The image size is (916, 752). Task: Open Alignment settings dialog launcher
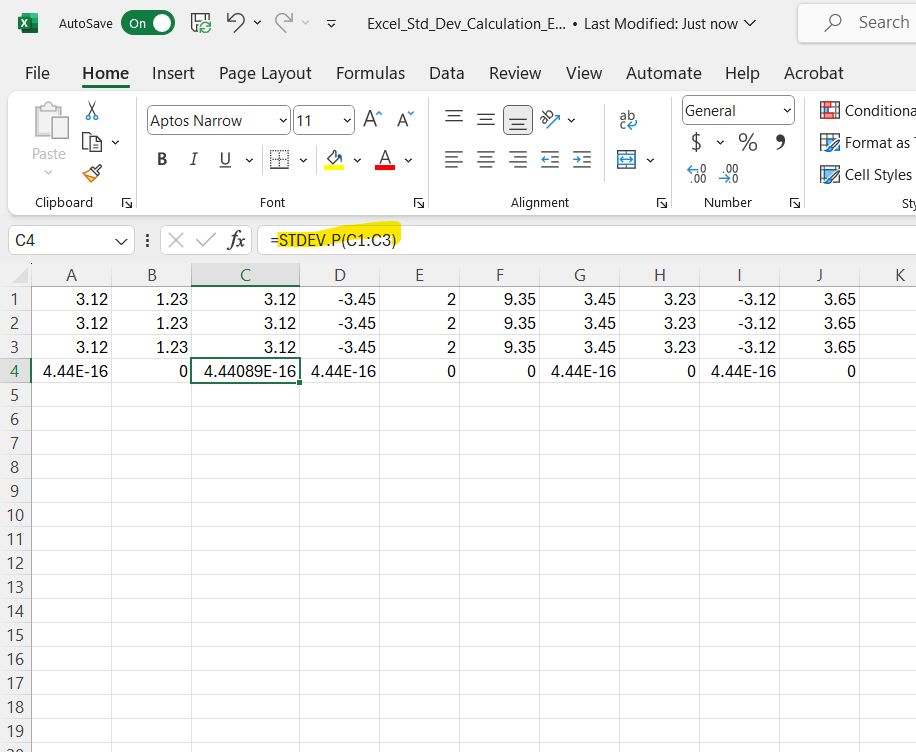(x=662, y=203)
